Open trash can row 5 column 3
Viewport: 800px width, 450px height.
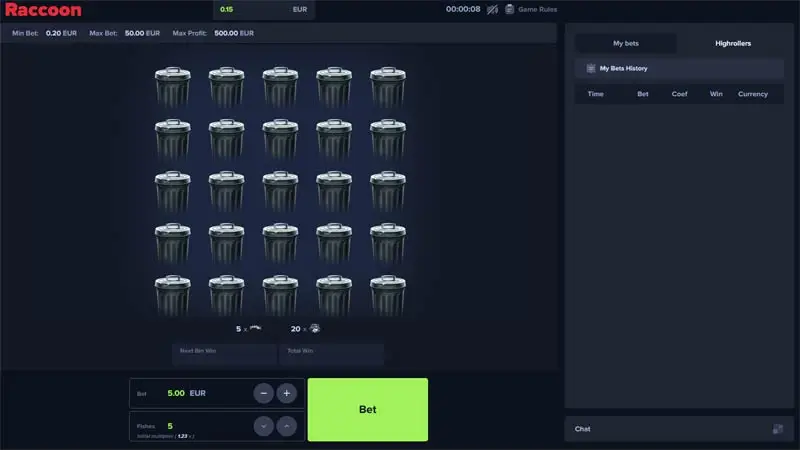(x=280, y=295)
